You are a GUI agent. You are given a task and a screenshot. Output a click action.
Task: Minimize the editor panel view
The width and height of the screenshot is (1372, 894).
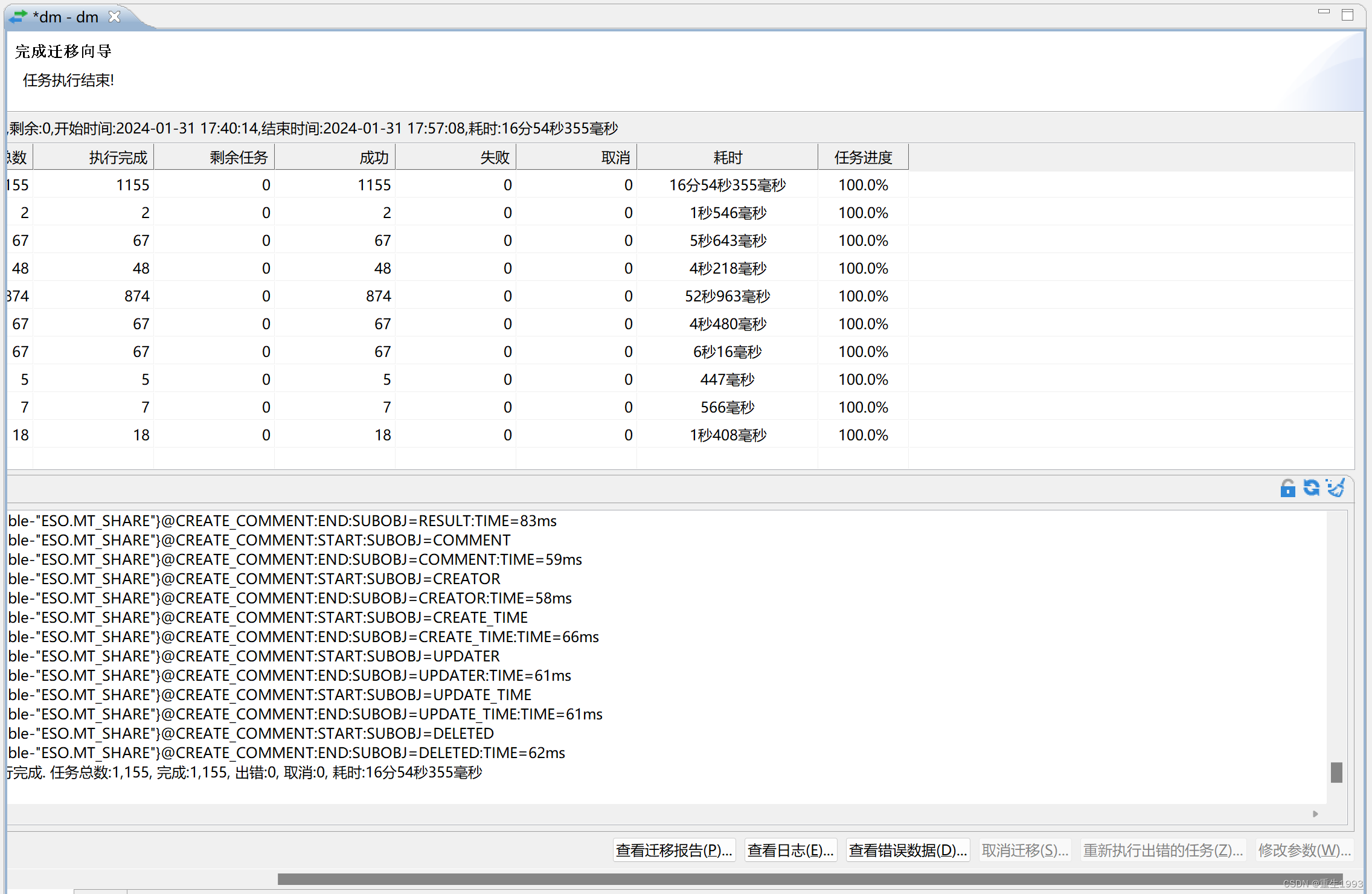tap(1324, 12)
